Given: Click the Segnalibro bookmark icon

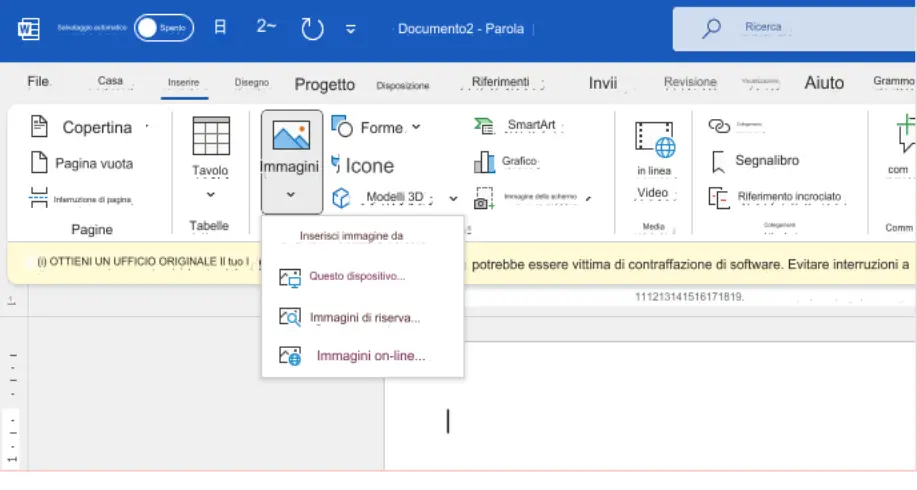Looking at the screenshot, I should pyautogui.click(x=718, y=162).
